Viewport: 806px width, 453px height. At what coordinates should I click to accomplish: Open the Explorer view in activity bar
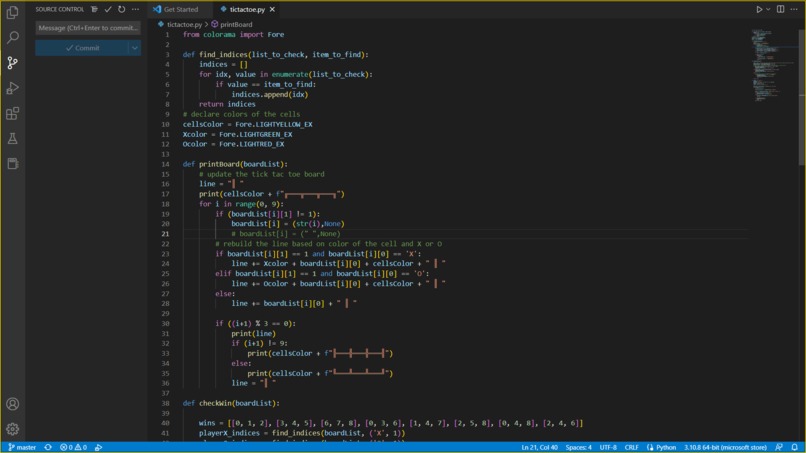pos(12,12)
